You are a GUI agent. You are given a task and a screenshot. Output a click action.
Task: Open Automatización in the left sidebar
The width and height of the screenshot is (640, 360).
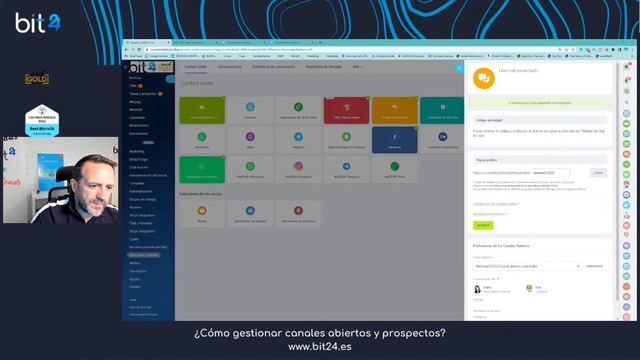coord(141,191)
